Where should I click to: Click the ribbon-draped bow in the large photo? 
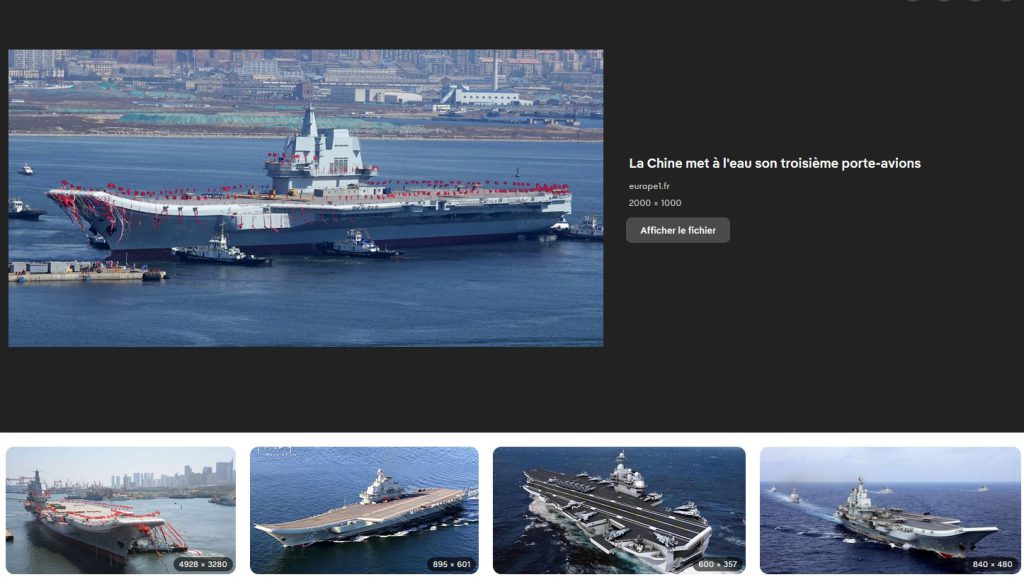(x=88, y=210)
